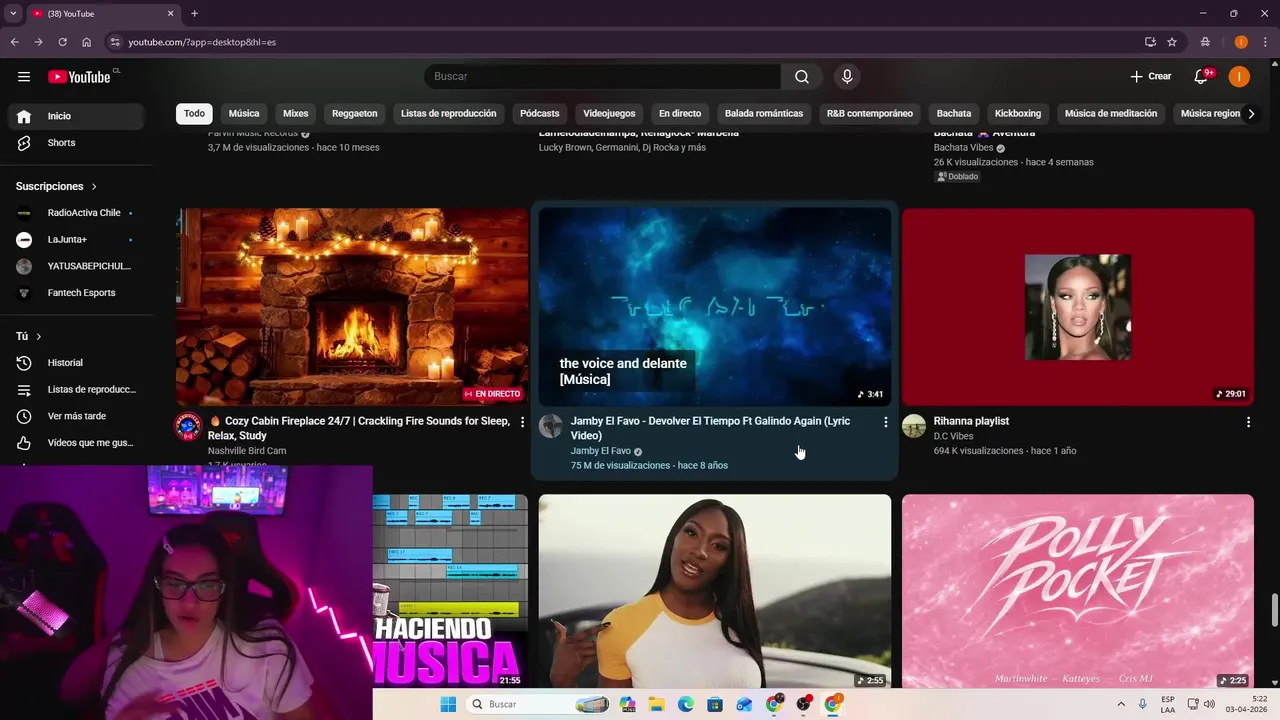Viewport: 1280px width, 720px height.
Task: Select the Música filter chip
Action: coord(244,114)
